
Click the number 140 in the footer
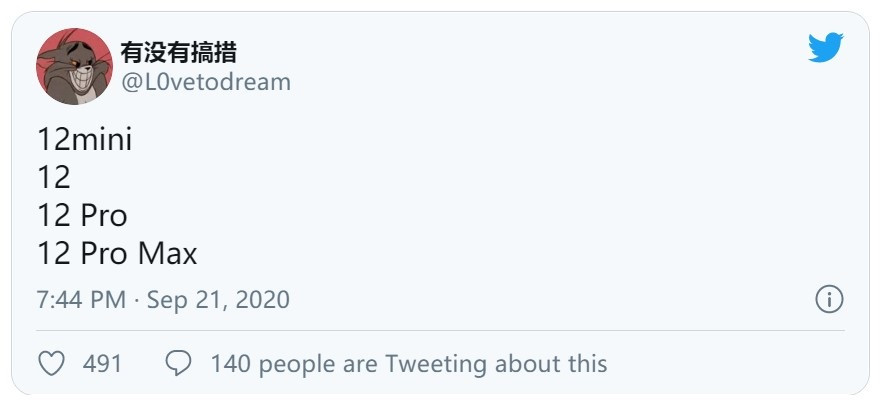coord(230,364)
